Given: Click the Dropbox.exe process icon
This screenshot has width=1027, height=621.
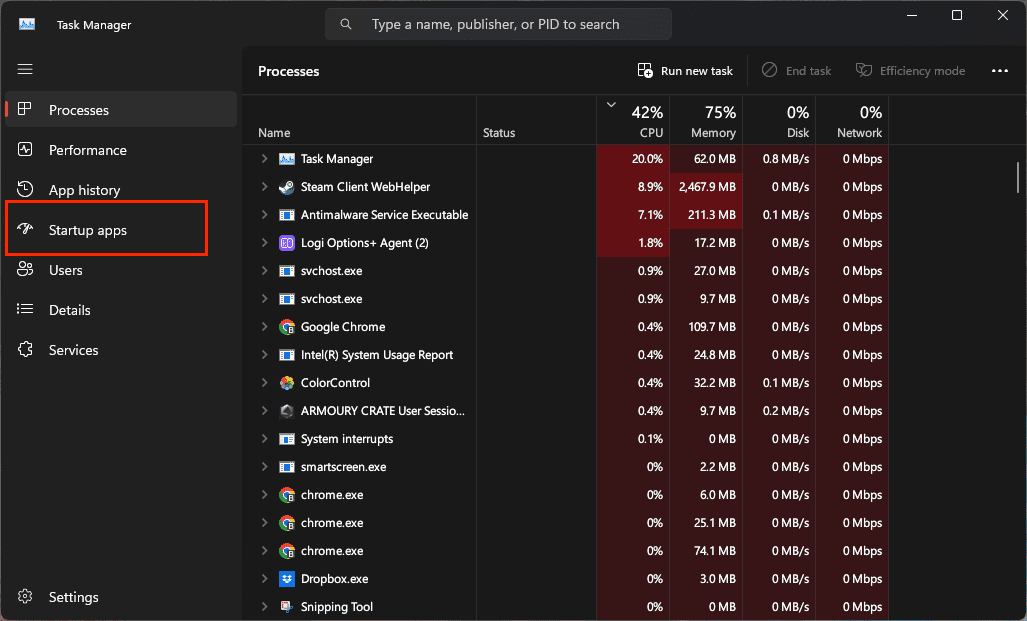Looking at the screenshot, I should coord(286,579).
